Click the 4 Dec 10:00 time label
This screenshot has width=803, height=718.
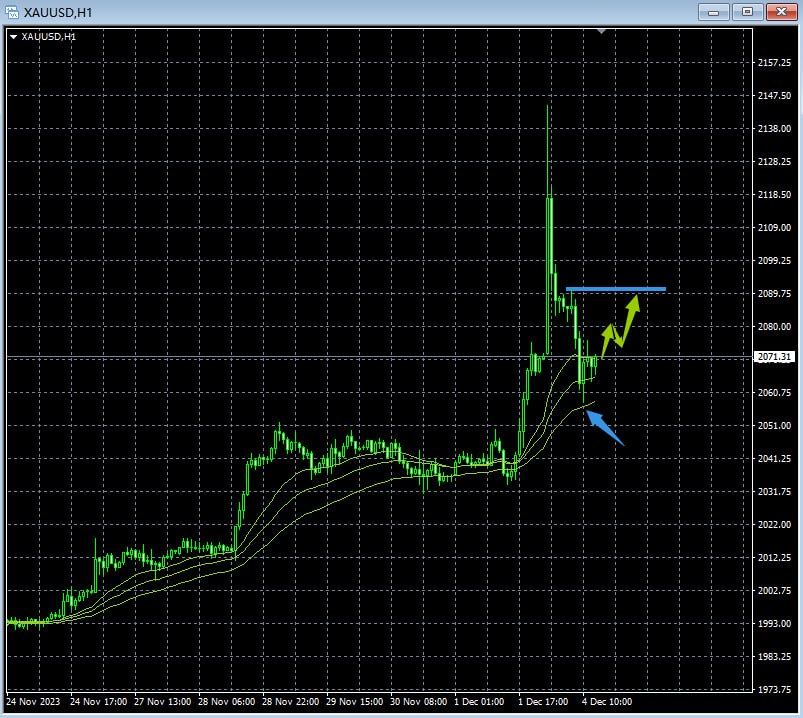tap(610, 701)
